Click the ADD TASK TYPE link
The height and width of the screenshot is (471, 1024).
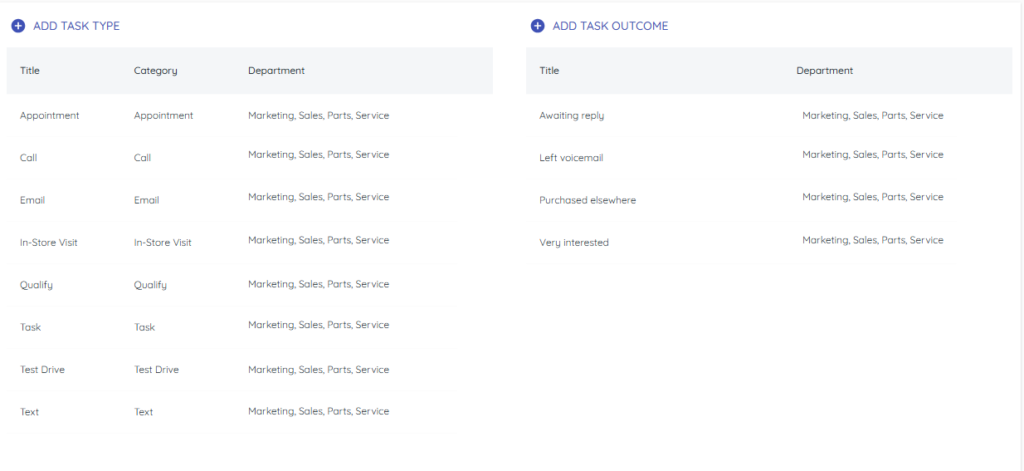click(76, 26)
